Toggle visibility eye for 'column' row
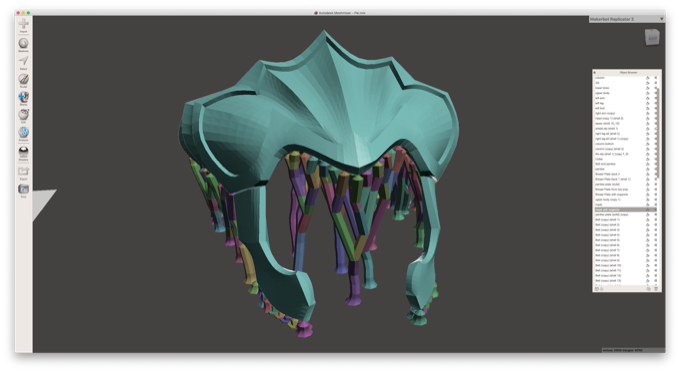 point(656,78)
